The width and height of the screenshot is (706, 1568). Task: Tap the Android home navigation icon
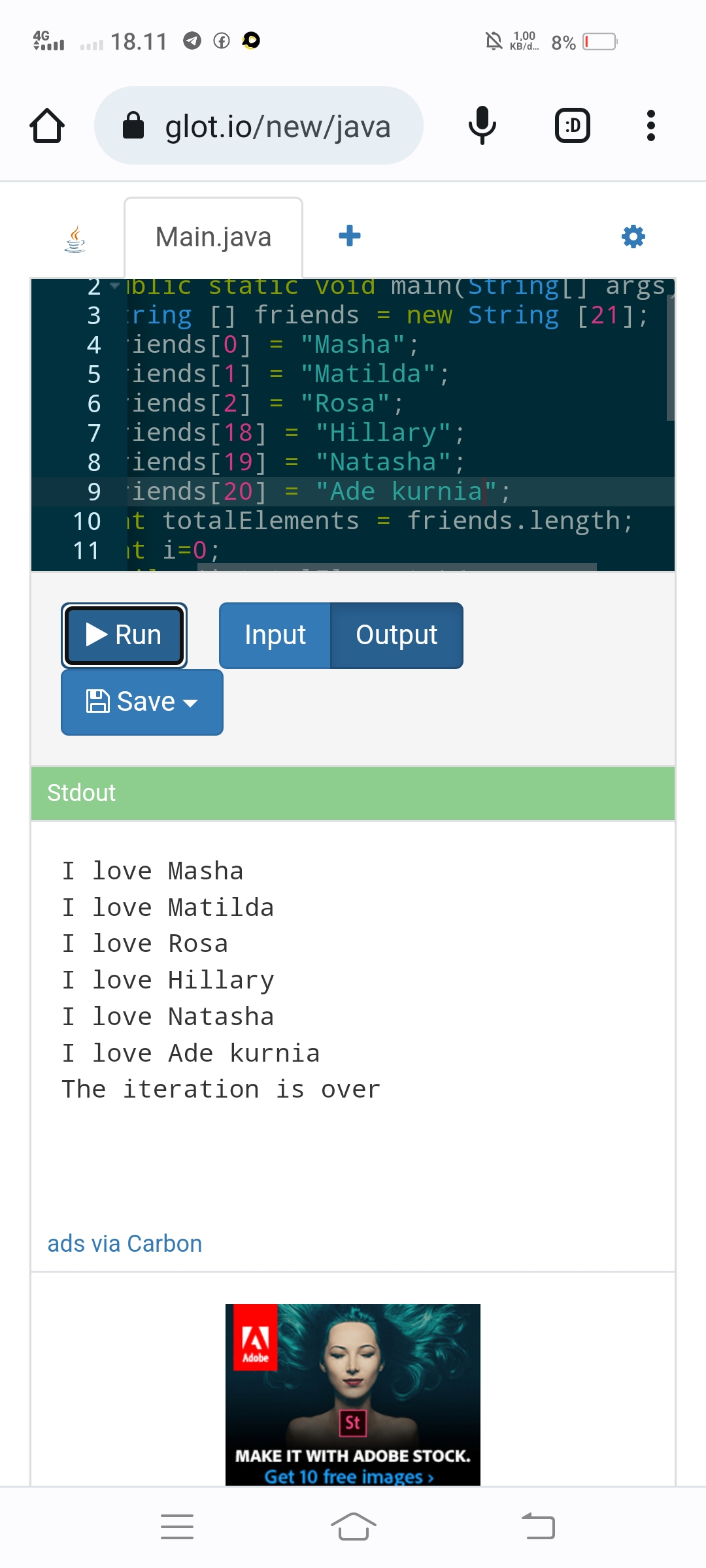coord(353,1527)
